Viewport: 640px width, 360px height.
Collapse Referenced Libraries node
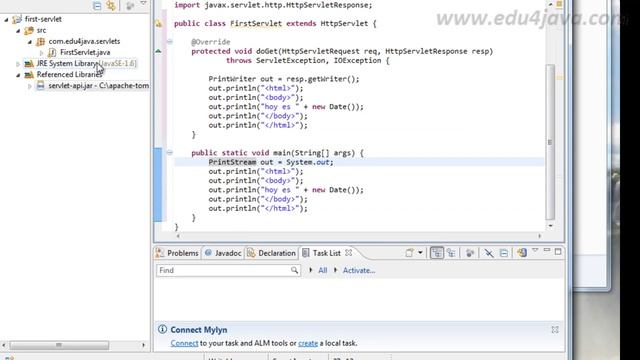(18, 75)
